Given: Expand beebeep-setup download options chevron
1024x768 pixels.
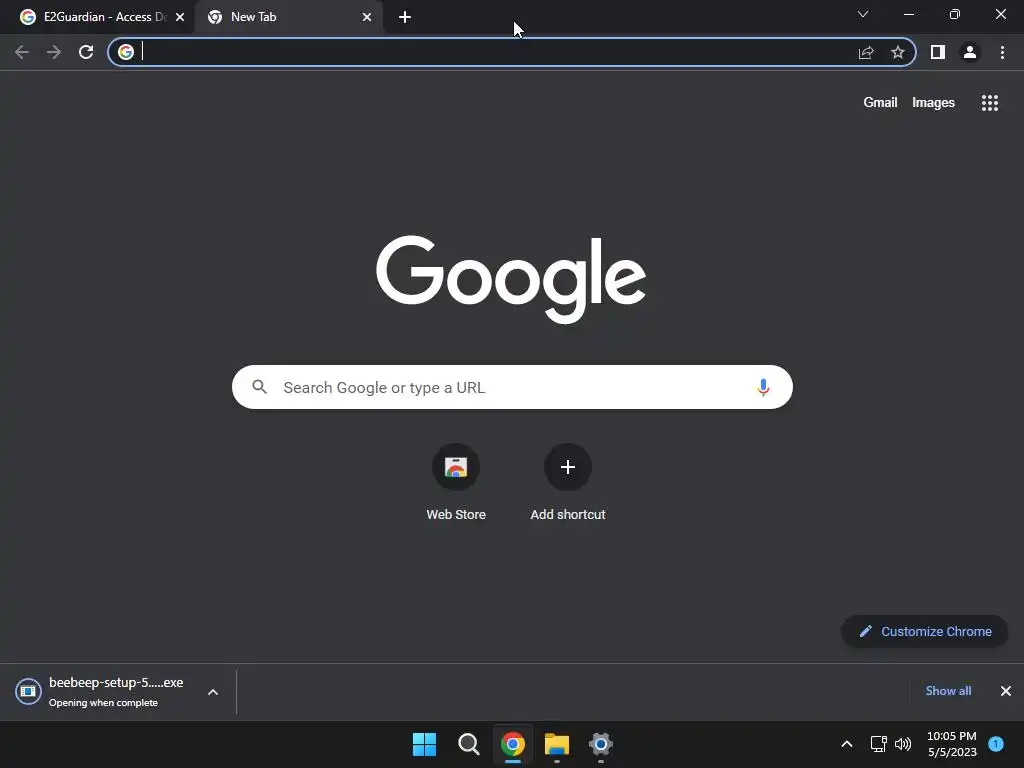Looking at the screenshot, I should click(x=213, y=692).
